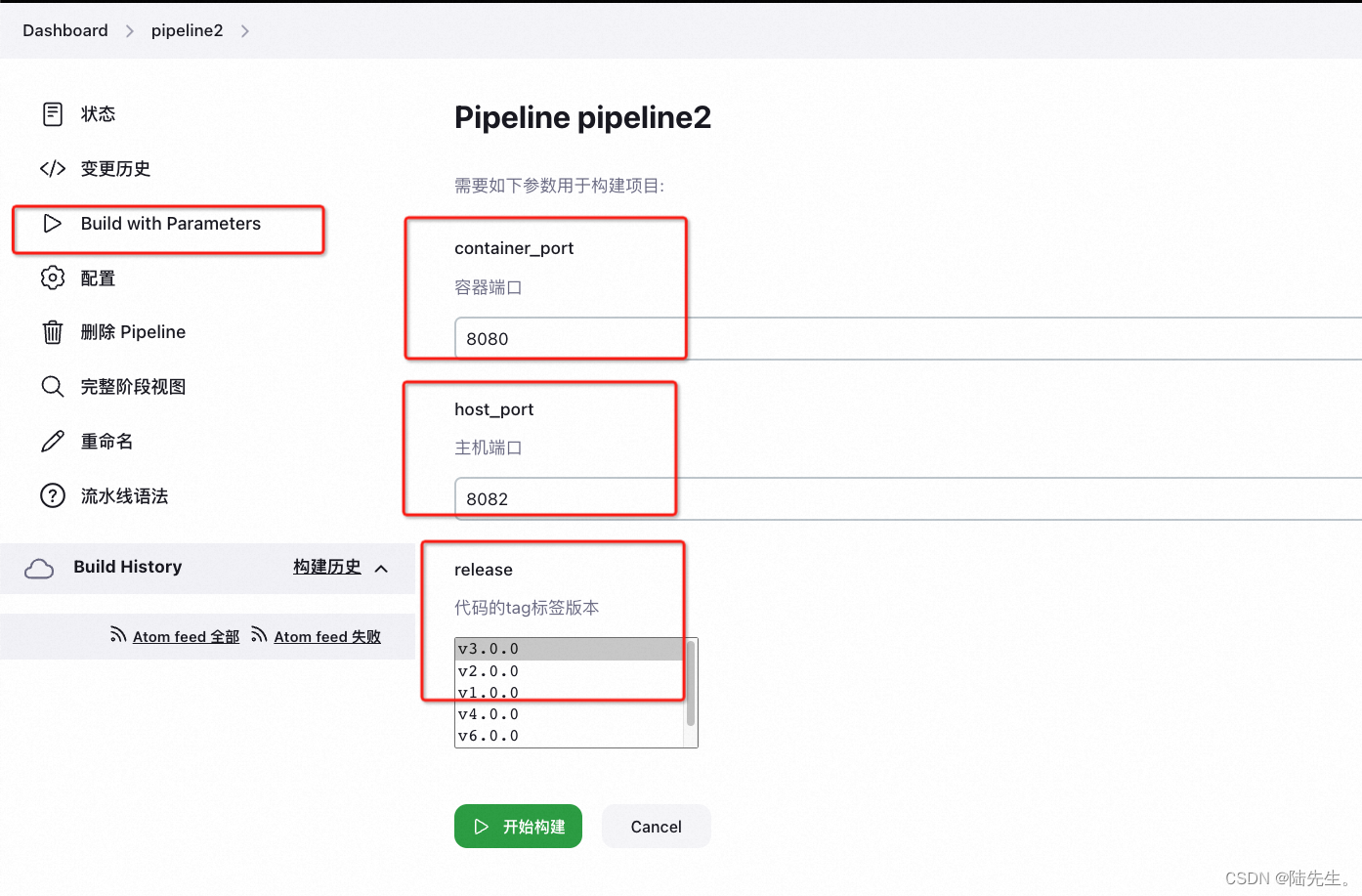
Task: Click the 重命名 pencil icon
Action: coord(53,442)
